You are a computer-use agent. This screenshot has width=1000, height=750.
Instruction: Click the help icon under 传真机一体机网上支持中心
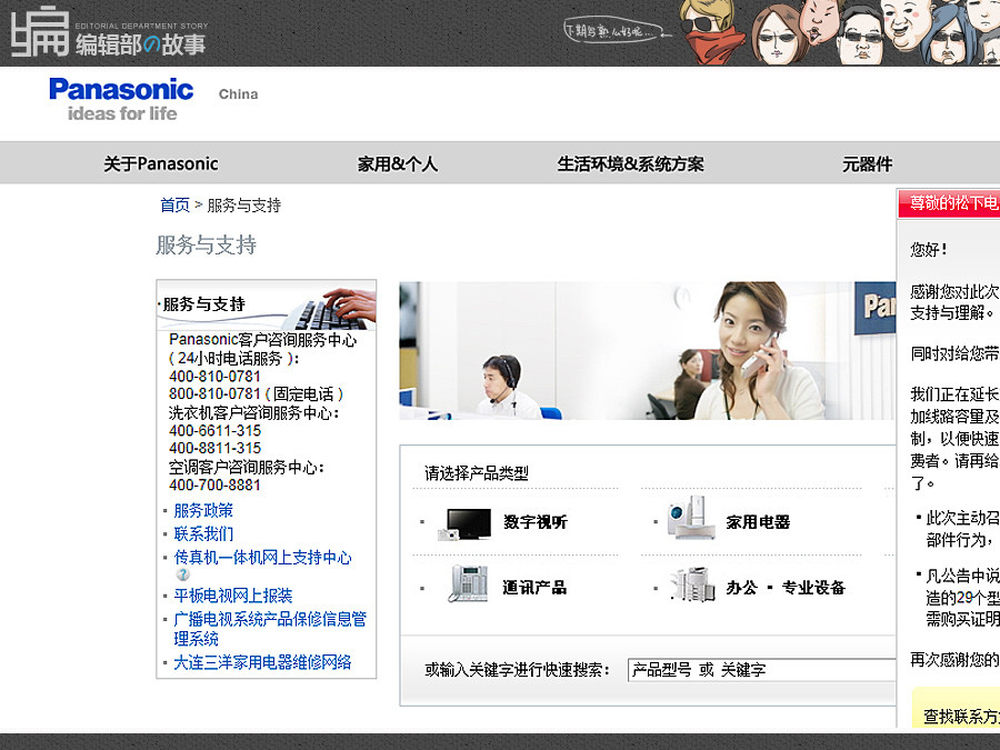(182, 575)
